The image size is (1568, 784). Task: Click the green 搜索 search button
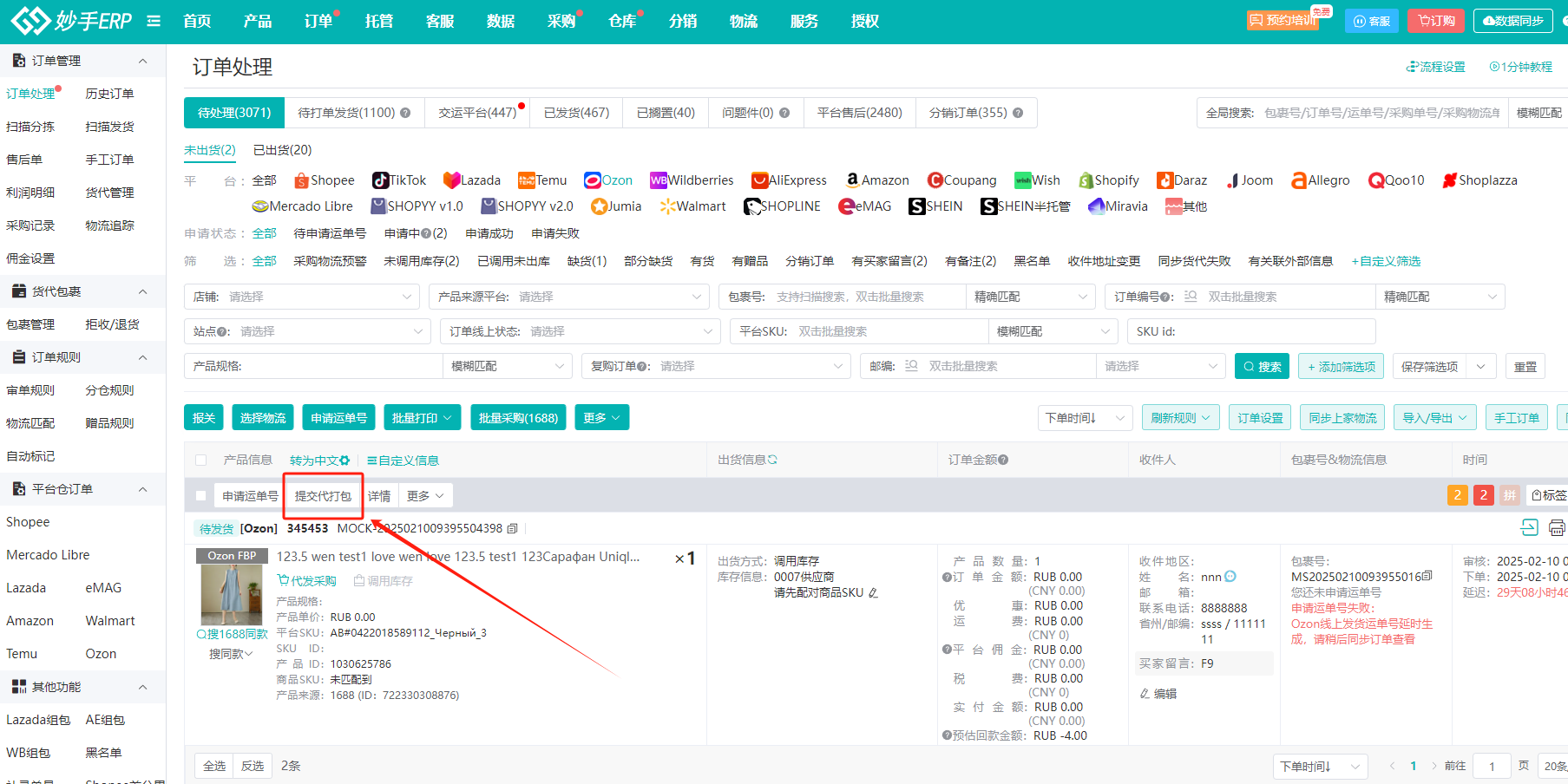click(x=1262, y=367)
